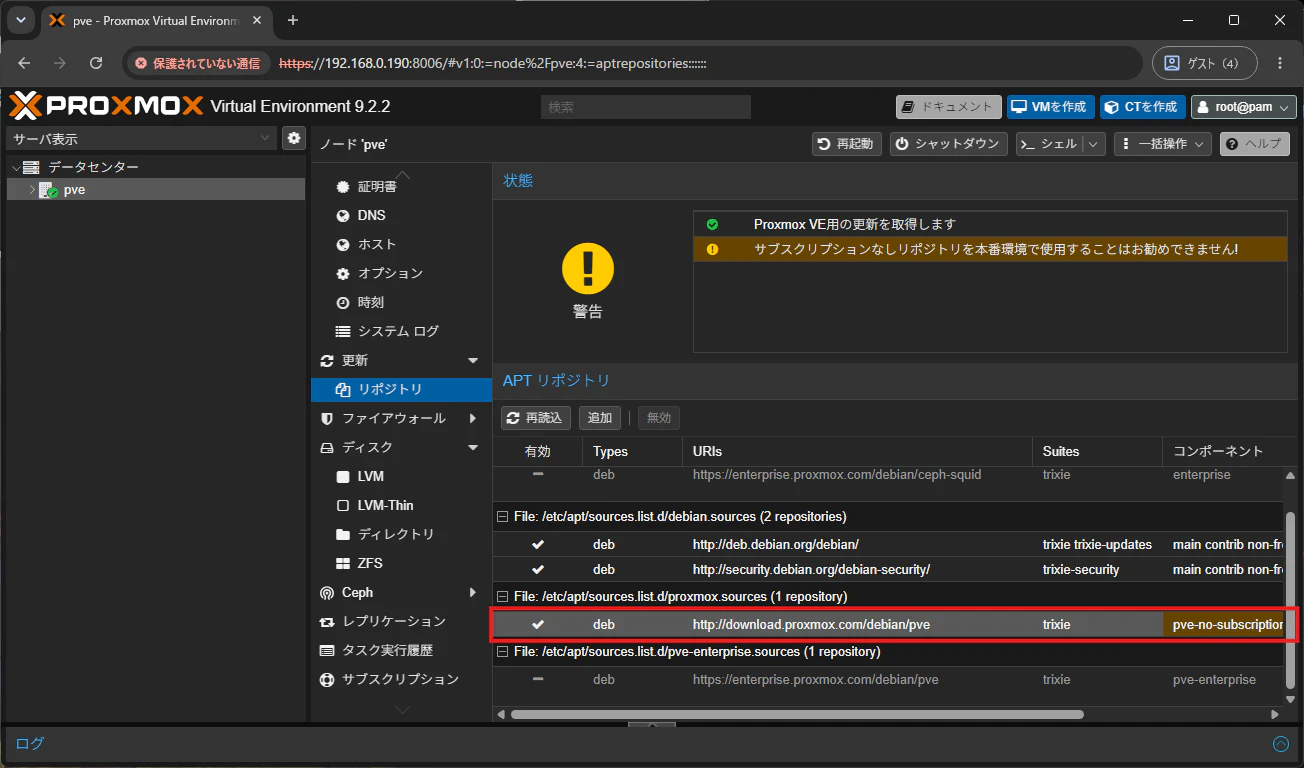Open the root@pam user dropdown

(1243, 107)
